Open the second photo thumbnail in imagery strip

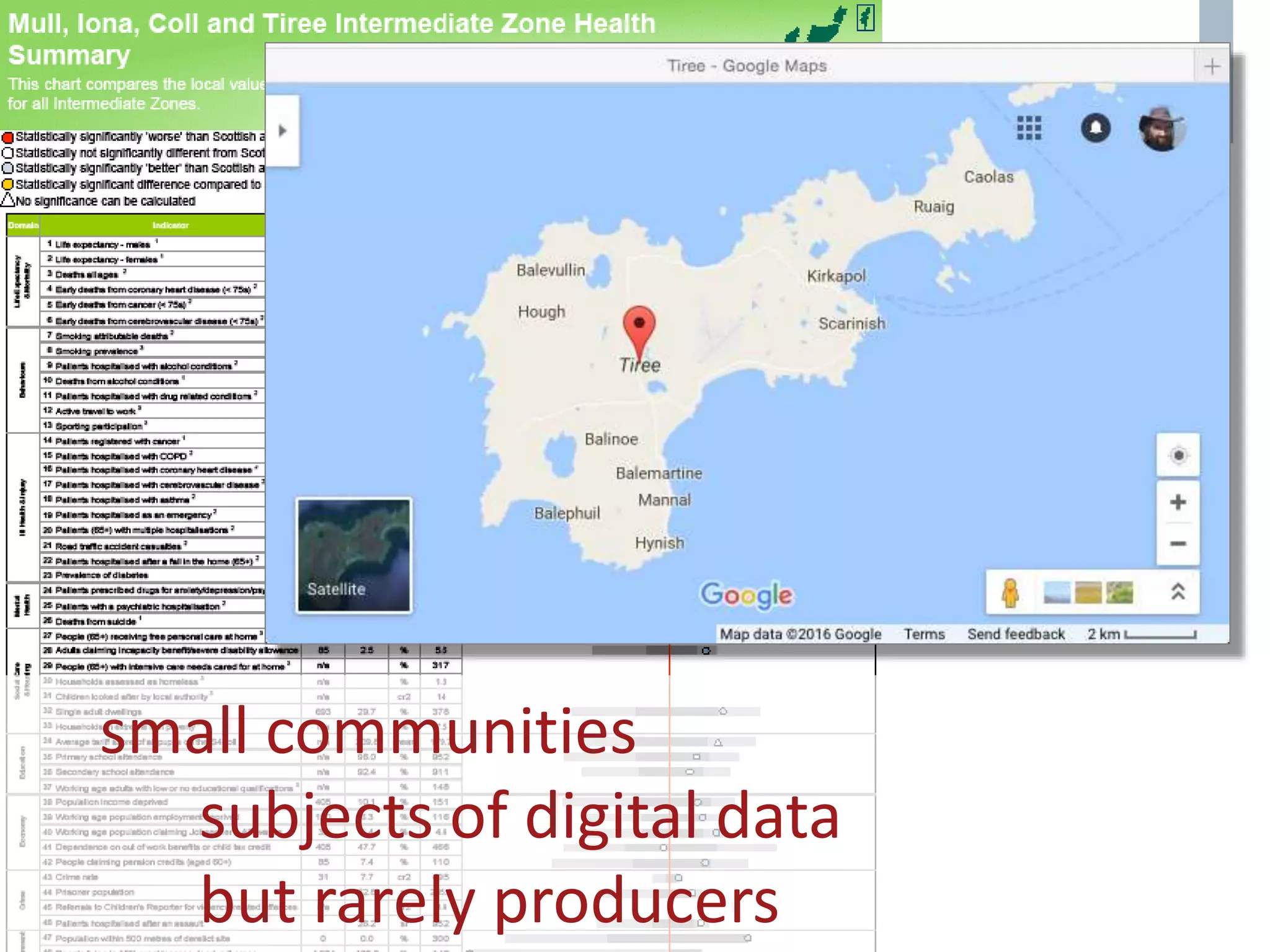[1088, 593]
